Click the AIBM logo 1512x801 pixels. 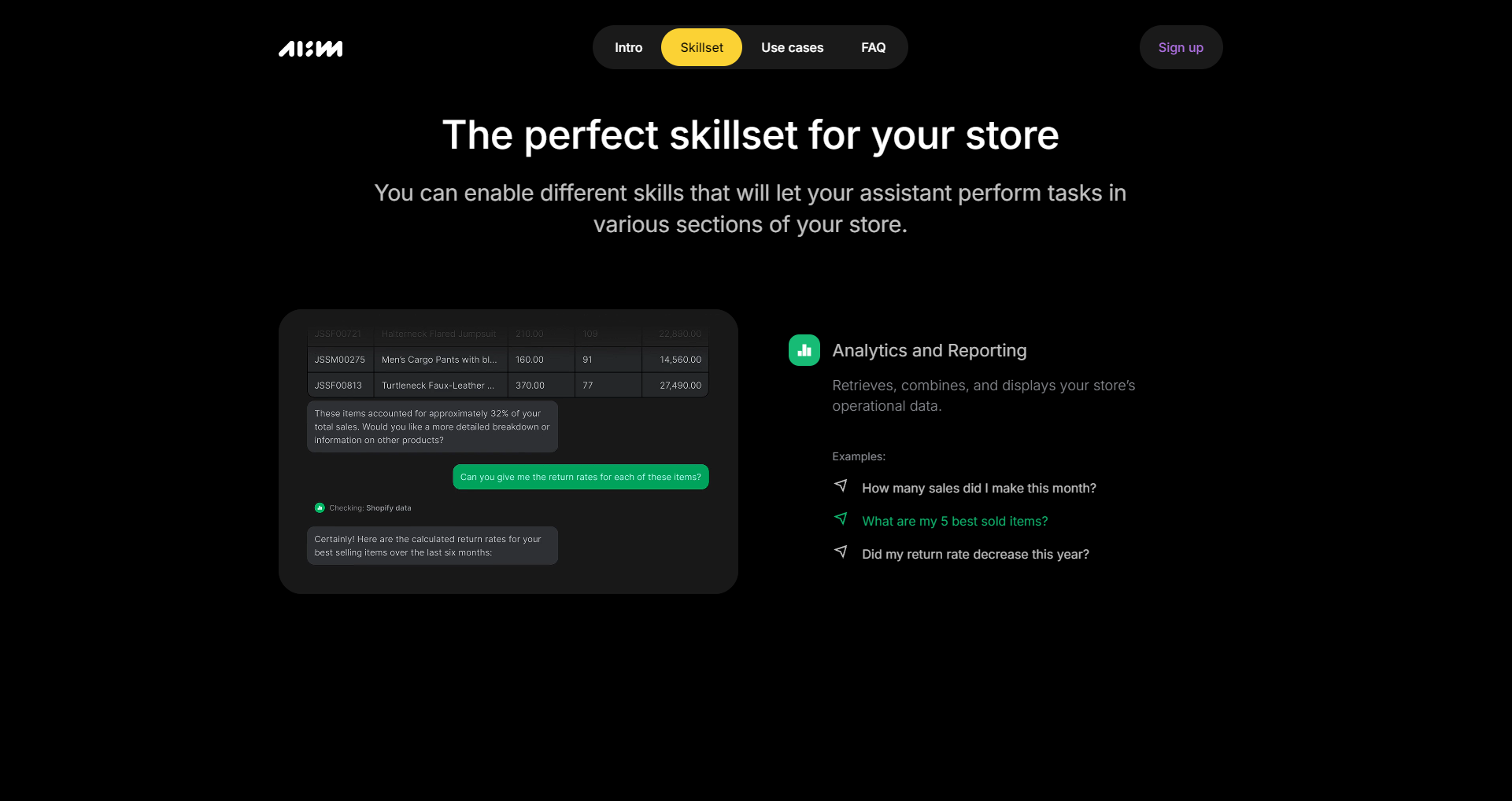(310, 48)
